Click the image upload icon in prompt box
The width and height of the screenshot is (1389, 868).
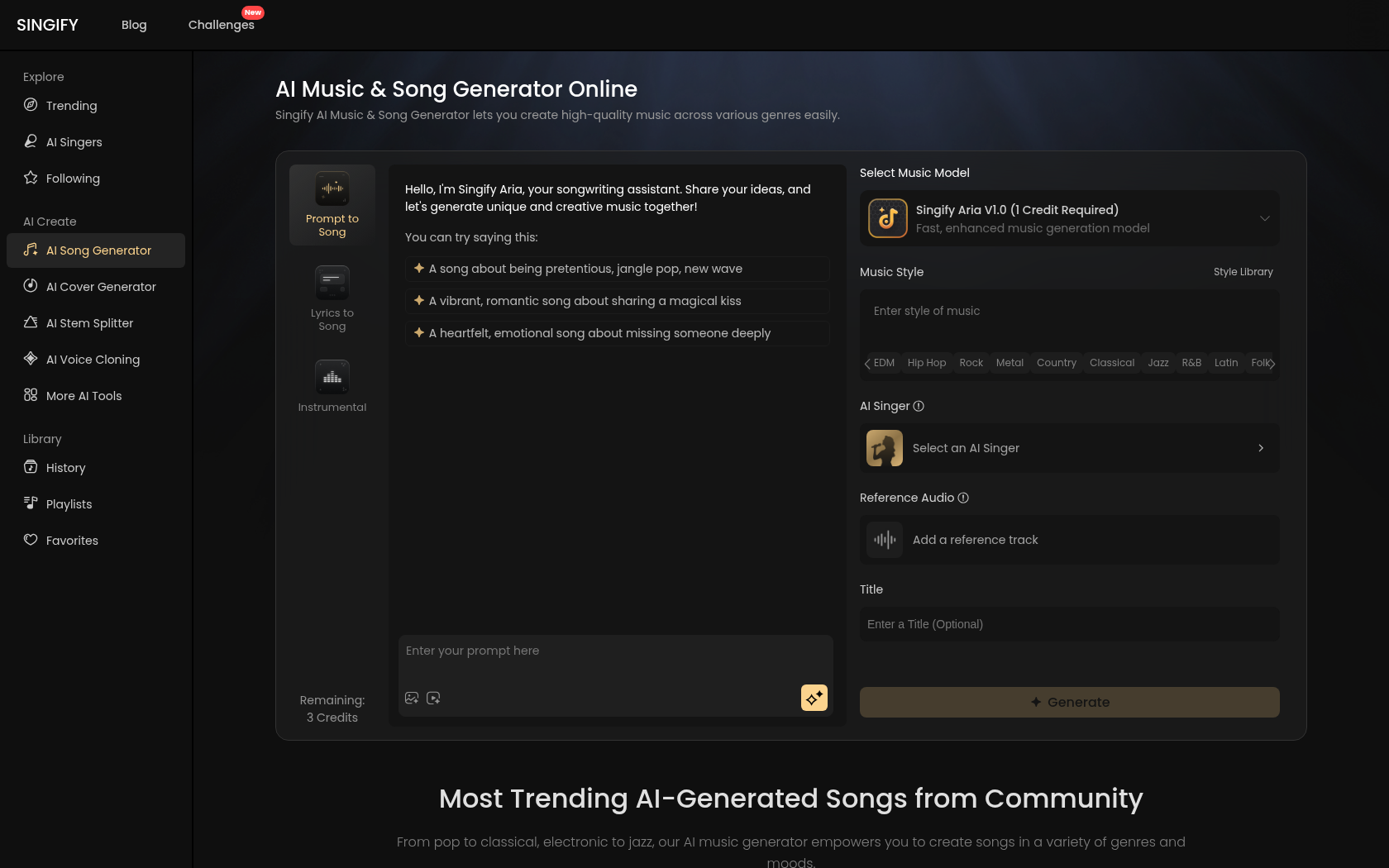(412, 698)
